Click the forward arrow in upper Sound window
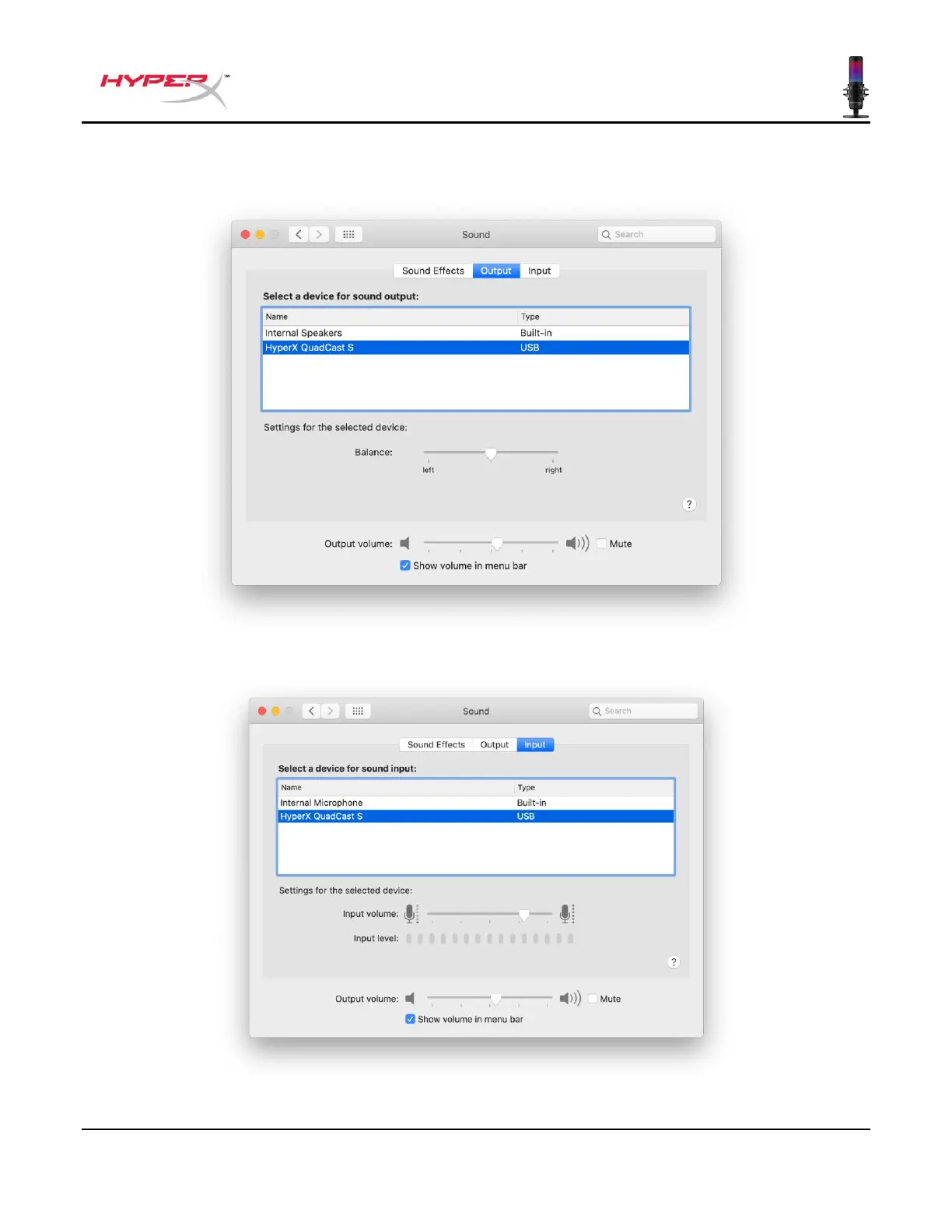Viewport: 952px width, 1232px height. click(x=319, y=234)
